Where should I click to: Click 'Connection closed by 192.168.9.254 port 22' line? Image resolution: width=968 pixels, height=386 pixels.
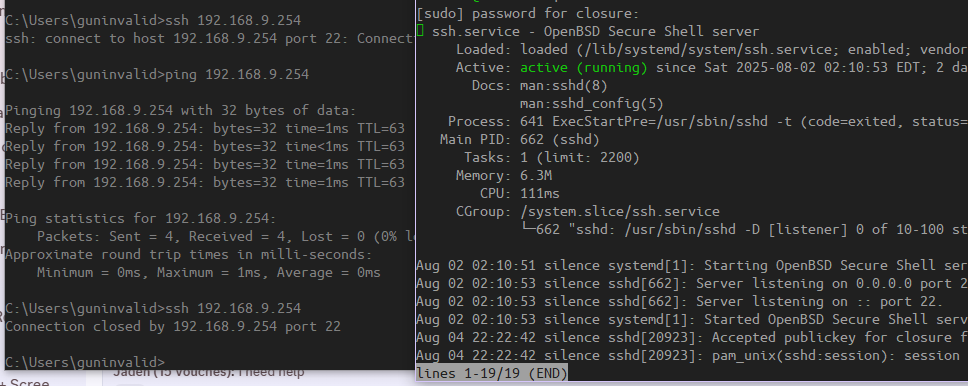[173, 326]
